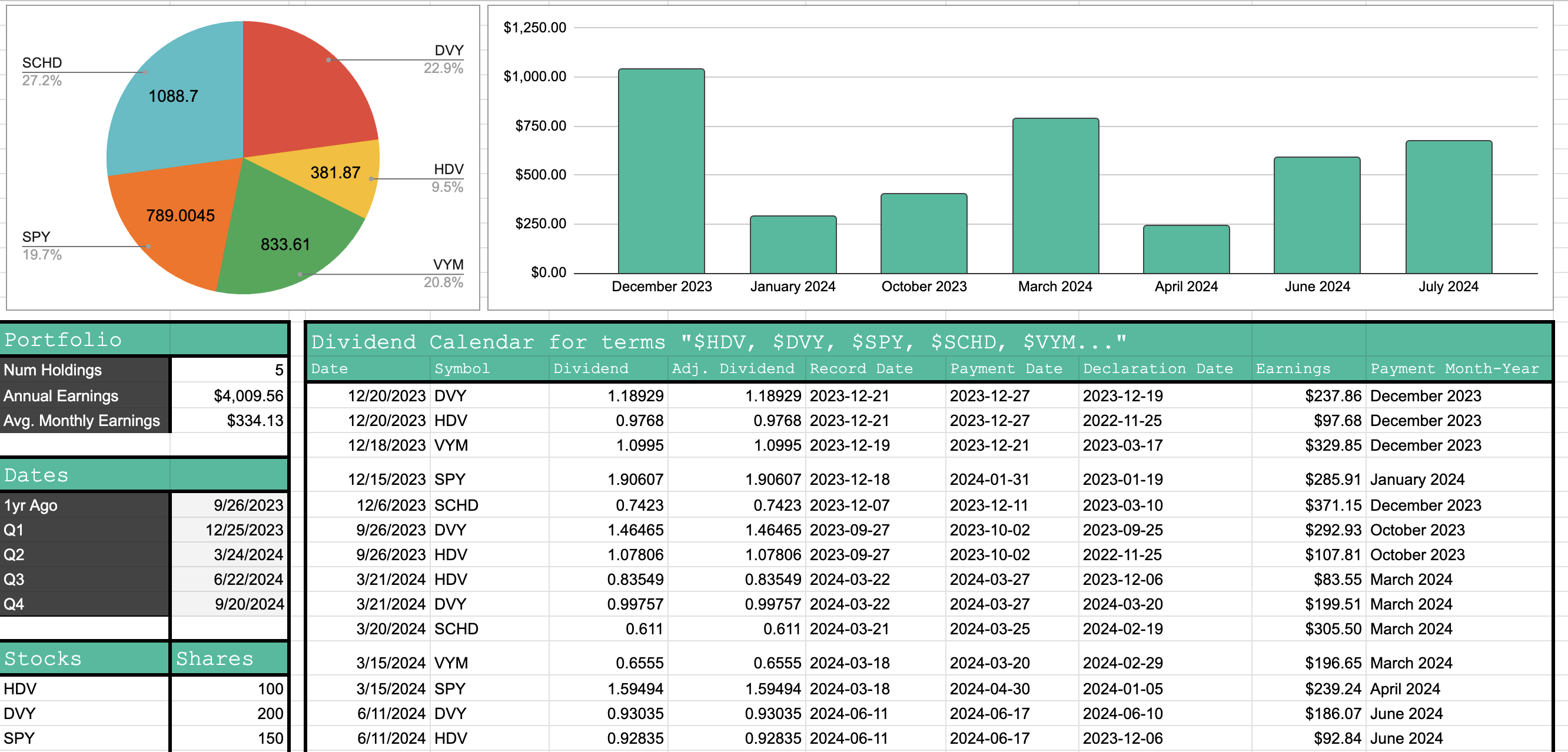
Task: Select earnings cell $237.86
Action: (x=1308, y=396)
